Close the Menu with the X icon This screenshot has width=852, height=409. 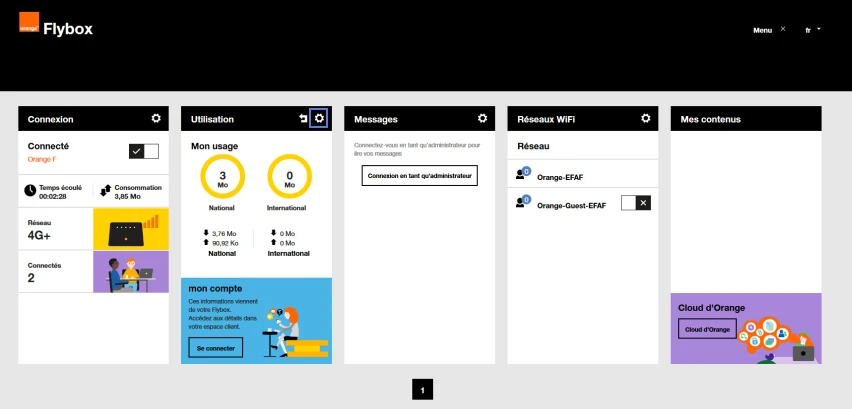(783, 29)
